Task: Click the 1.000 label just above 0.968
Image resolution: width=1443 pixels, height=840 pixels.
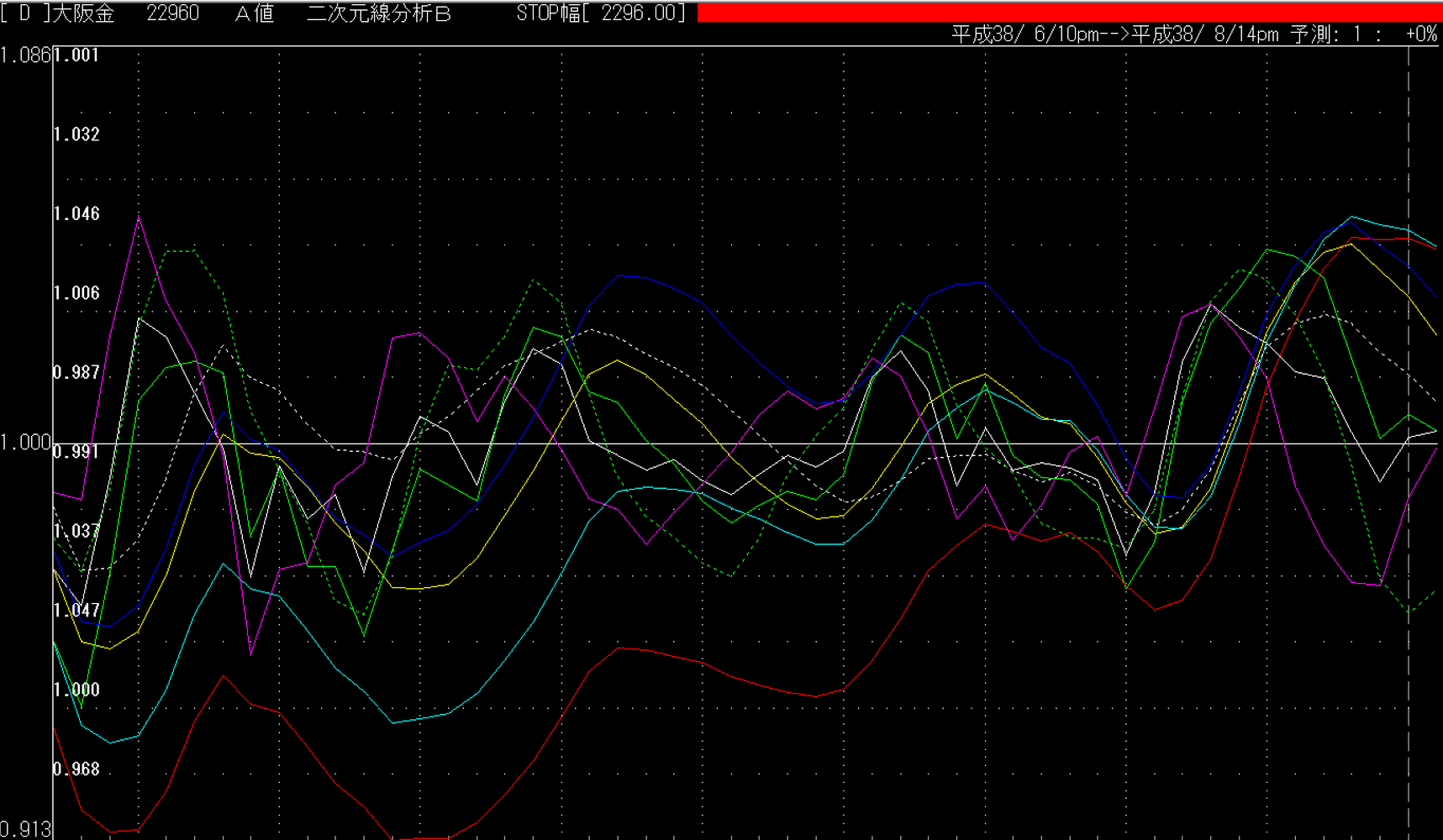Action: pyautogui.click(x=76, y=690)
